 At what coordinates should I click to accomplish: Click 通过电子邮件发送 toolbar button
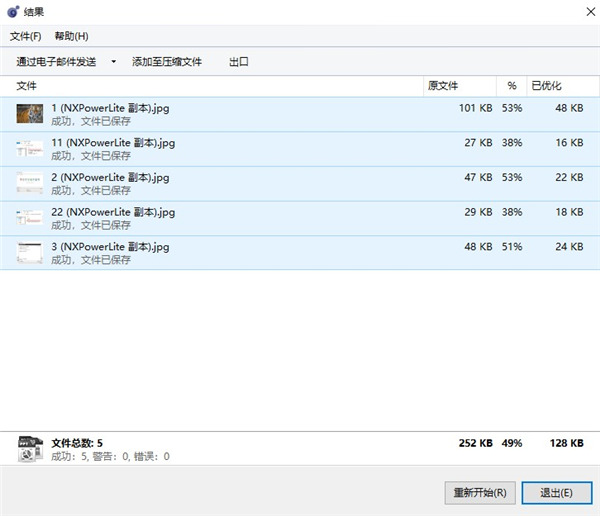coord(57,62)
